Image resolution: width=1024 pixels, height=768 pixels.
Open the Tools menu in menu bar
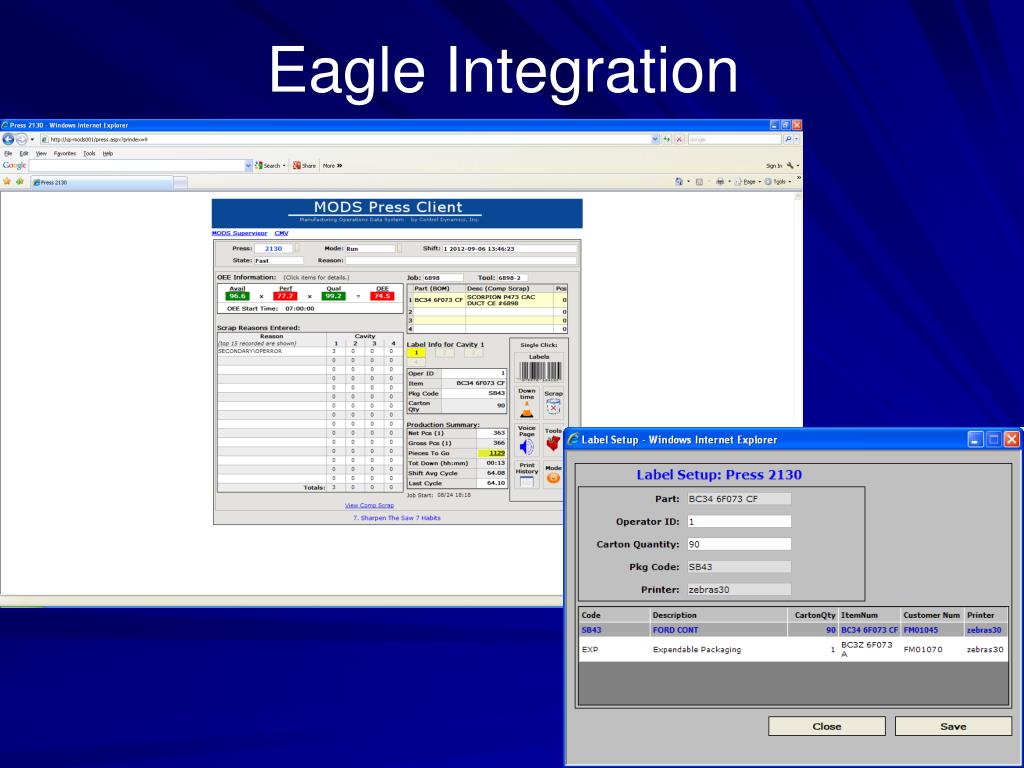coord(89,153)
